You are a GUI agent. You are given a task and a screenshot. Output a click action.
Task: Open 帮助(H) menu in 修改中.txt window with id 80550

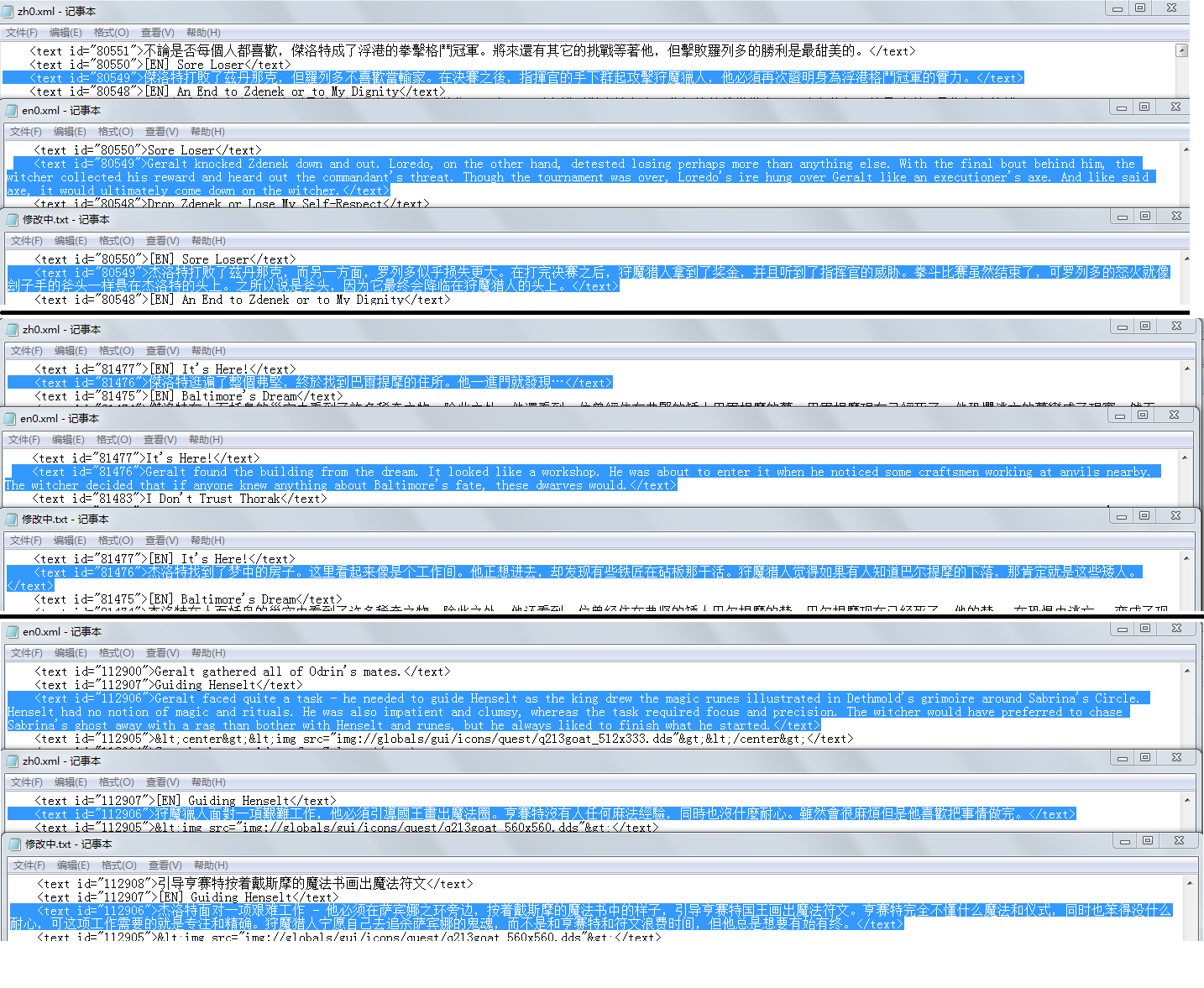tap(208, 241)
